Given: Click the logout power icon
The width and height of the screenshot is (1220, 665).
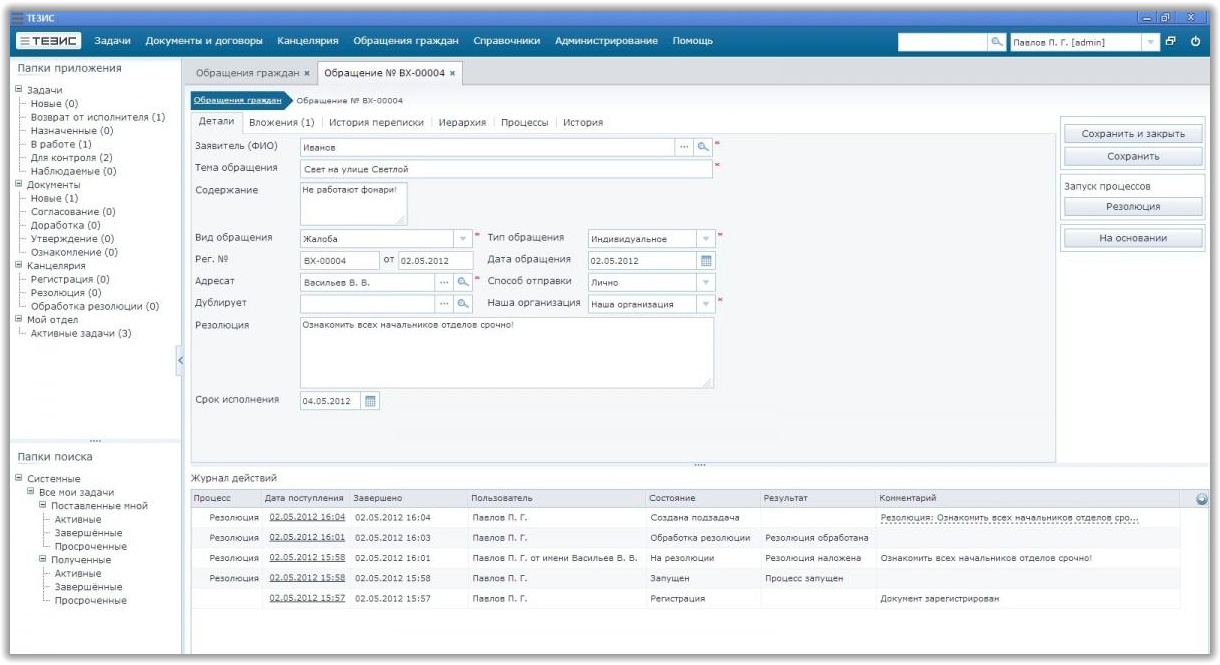Looking at the screenshot, I should tap(1194, 41).
